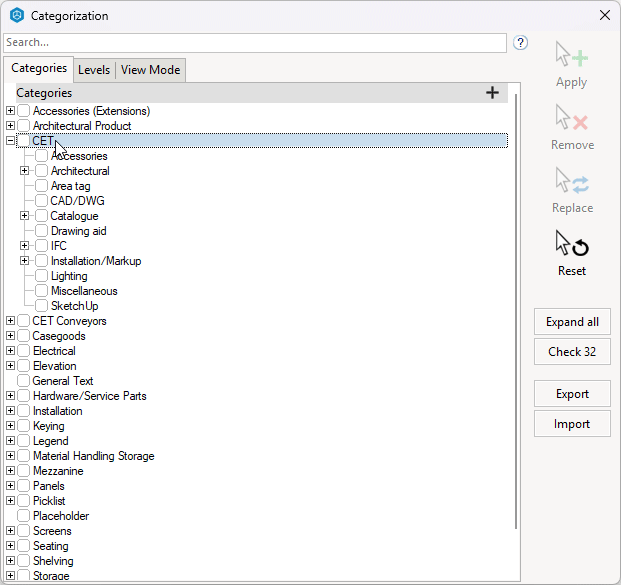Check the General Text checkbox
Image resolution: width=621 pixels, height=585 pixels.
point(23,381)
